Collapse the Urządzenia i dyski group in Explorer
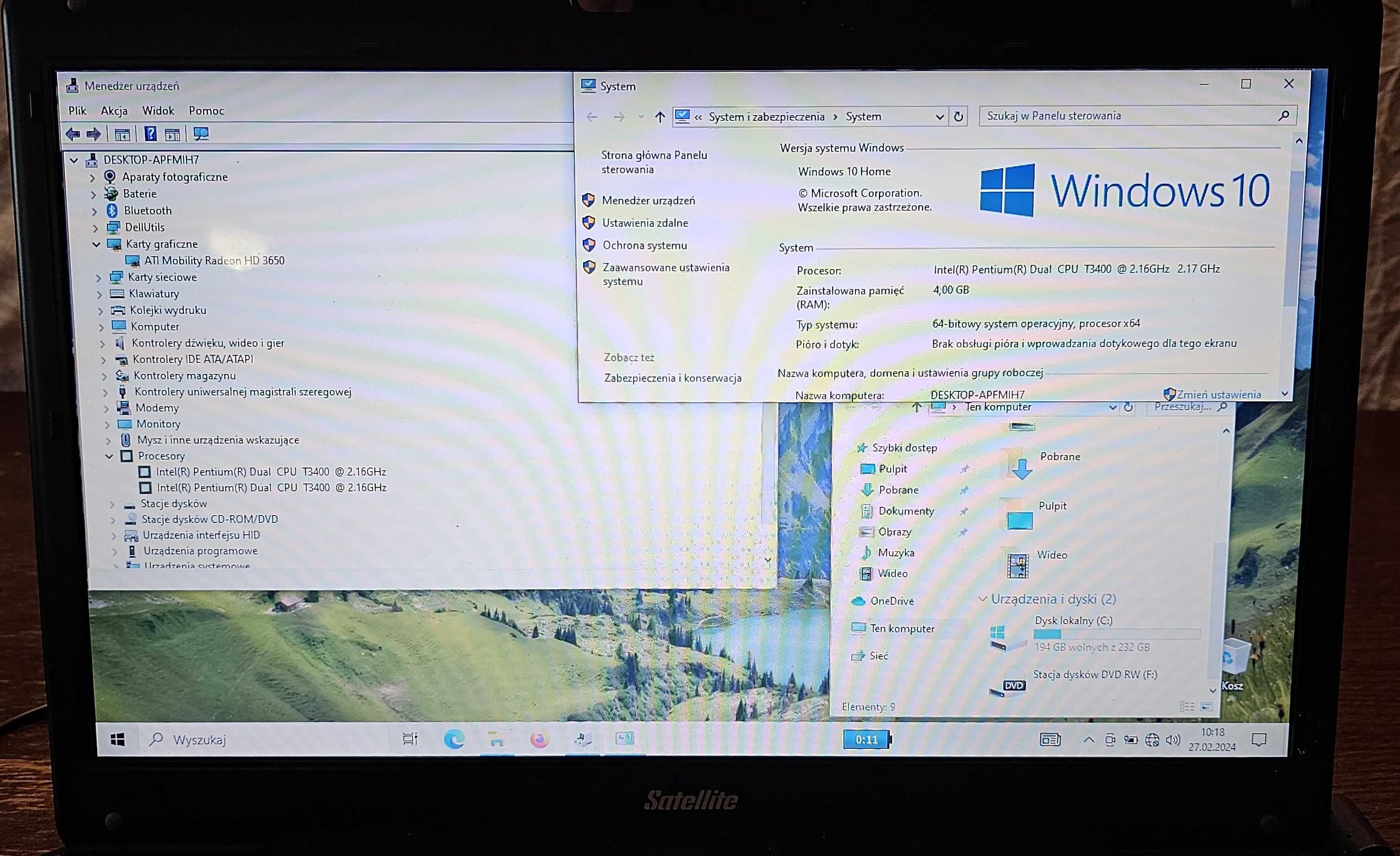The height and width of the screenshot is (856, 1400). (x=982, y=598)
